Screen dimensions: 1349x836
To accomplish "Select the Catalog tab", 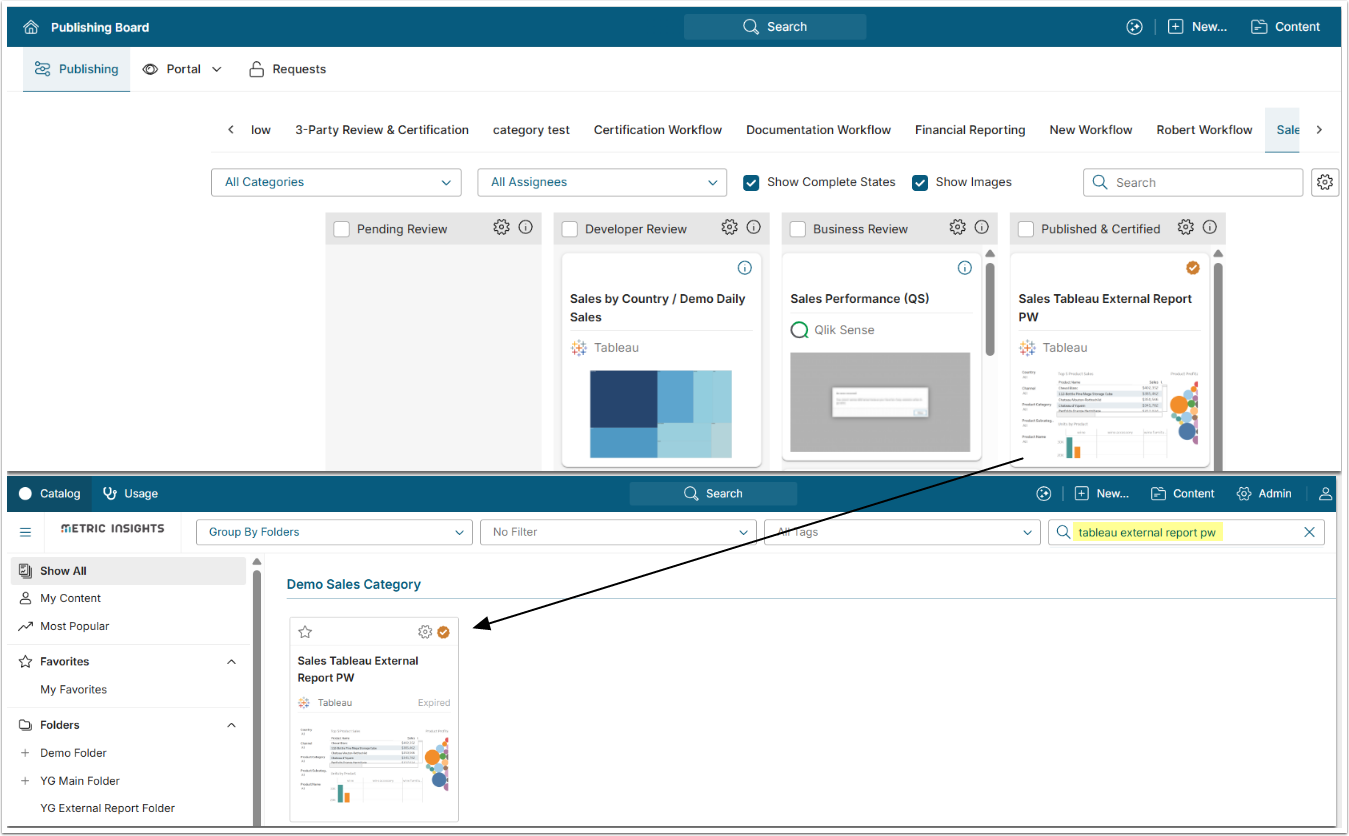I will [x=50, y=493].
